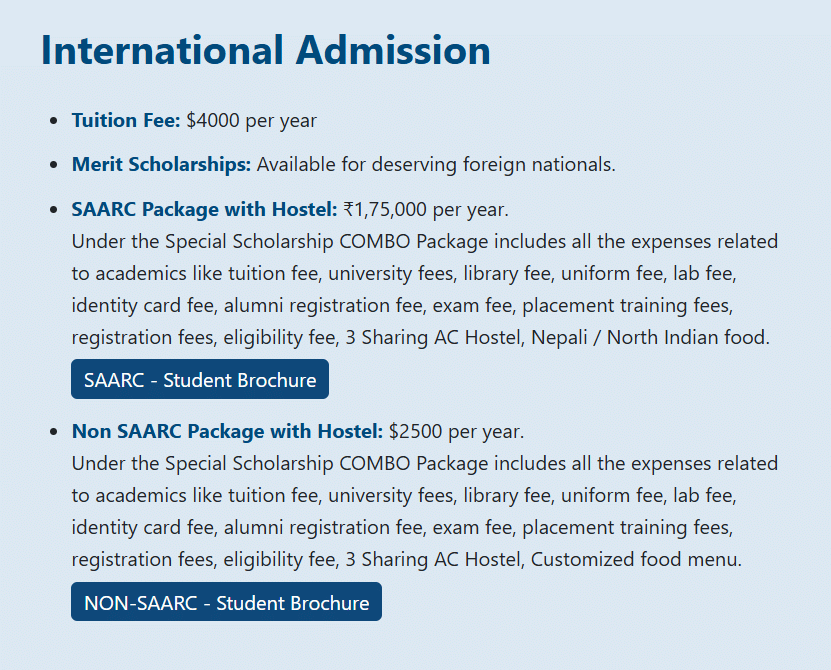
Task: Click the Tuition Fee label
Action: point(125,121)
